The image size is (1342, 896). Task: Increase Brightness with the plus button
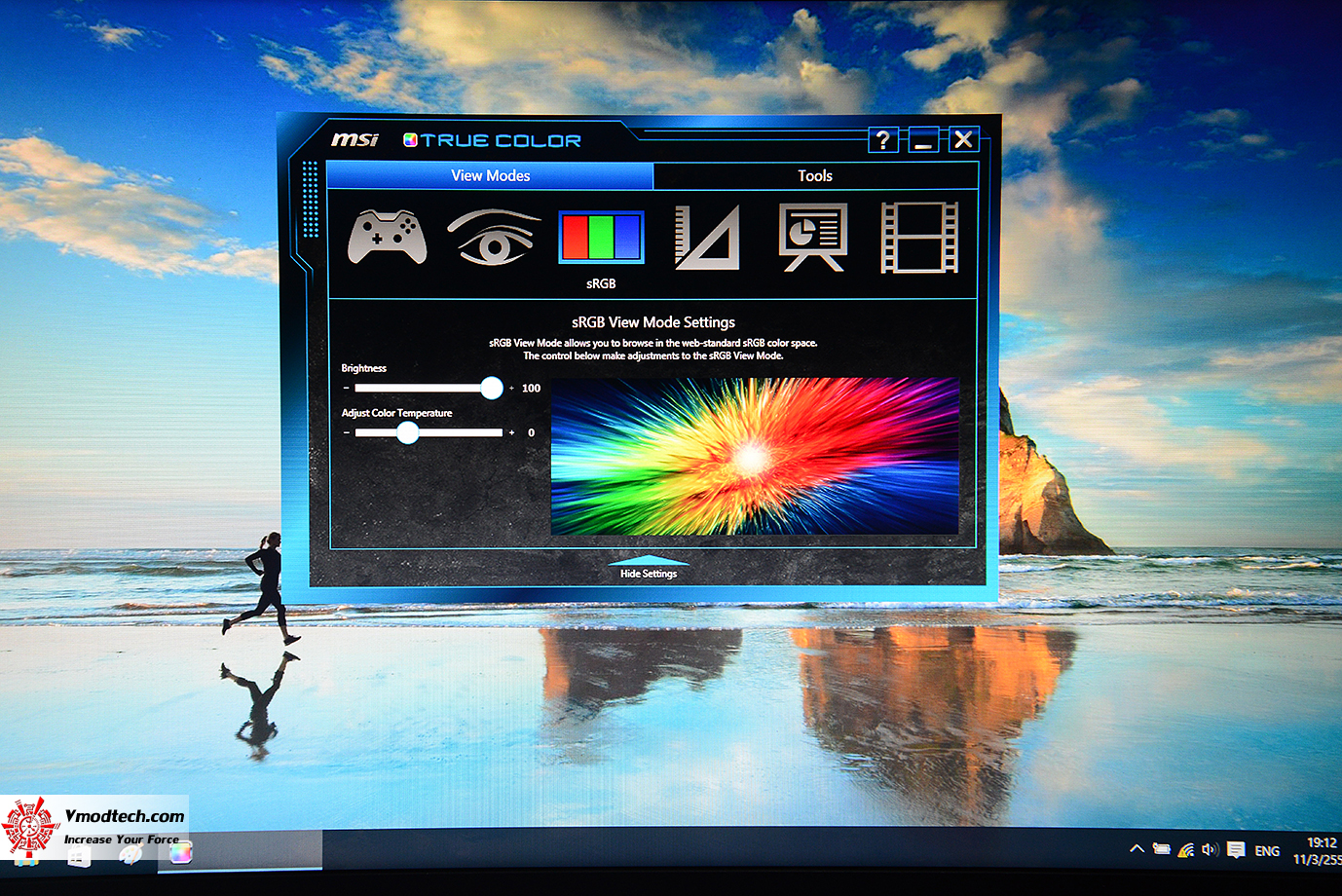click(511, 388)
